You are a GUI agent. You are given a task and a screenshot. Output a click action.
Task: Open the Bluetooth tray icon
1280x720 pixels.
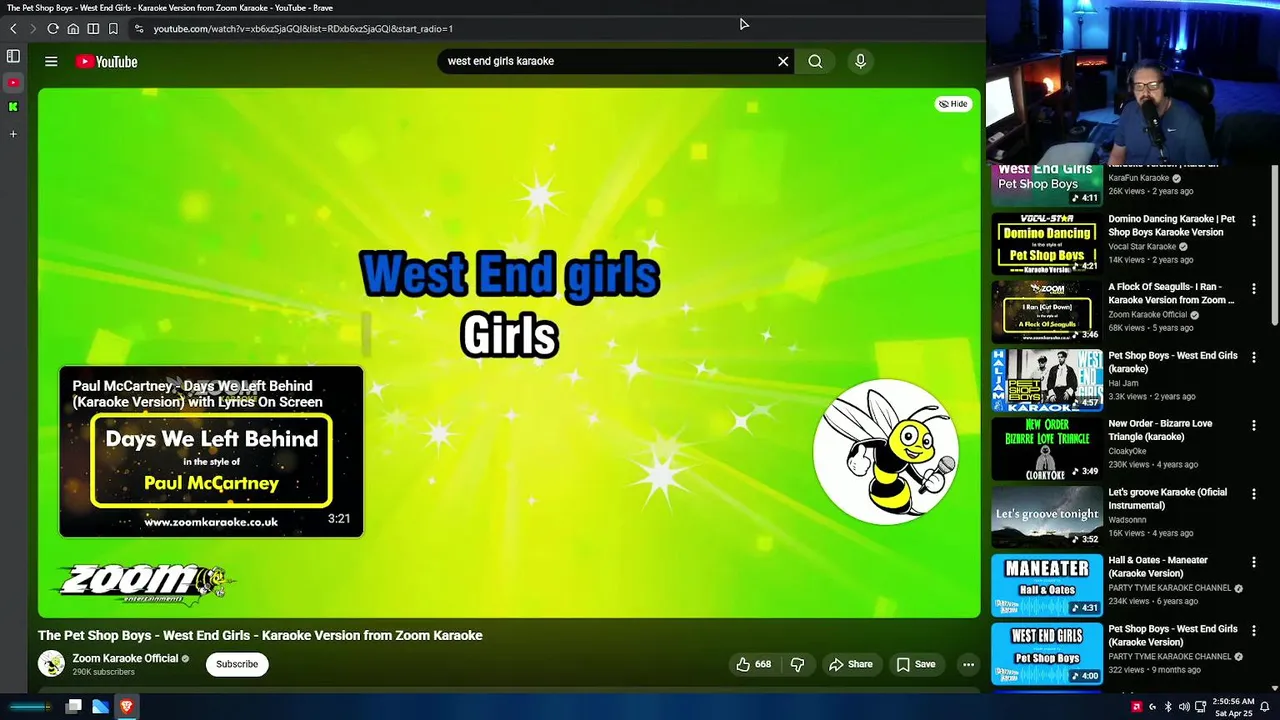[x=1168, y=707]
